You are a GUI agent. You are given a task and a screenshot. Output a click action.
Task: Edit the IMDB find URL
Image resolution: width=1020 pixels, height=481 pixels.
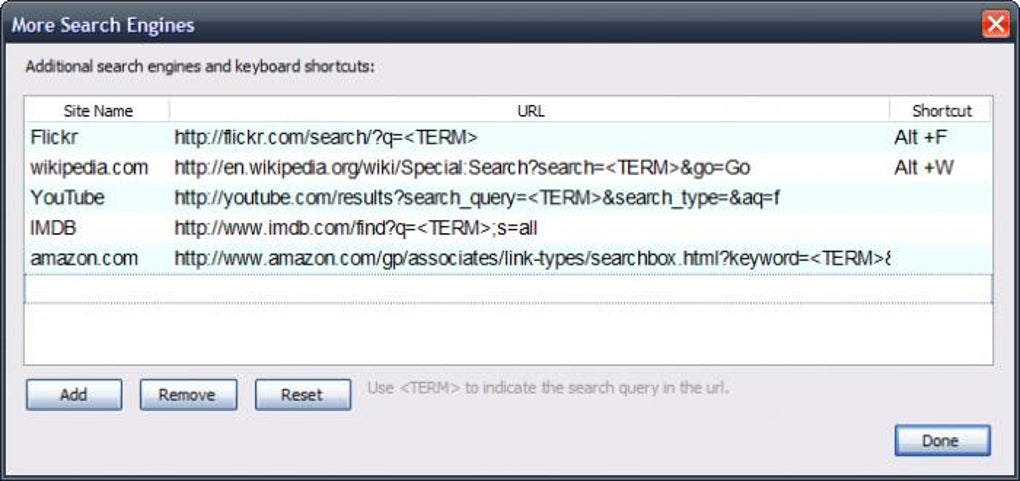point(356,228)
